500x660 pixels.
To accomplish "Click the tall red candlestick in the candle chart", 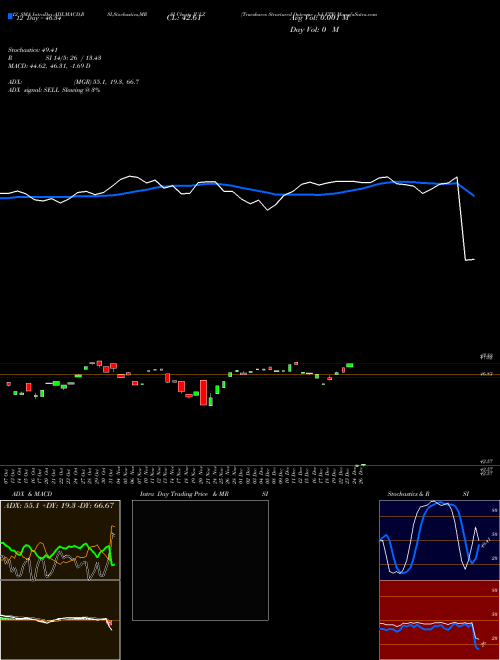I will coord(203,393).
